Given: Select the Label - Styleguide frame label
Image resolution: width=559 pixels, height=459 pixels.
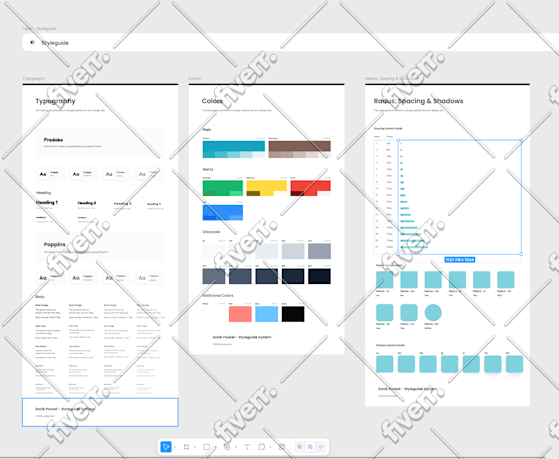Looking at the screenshot, I should pyautogui.click(x=39, y=29).
